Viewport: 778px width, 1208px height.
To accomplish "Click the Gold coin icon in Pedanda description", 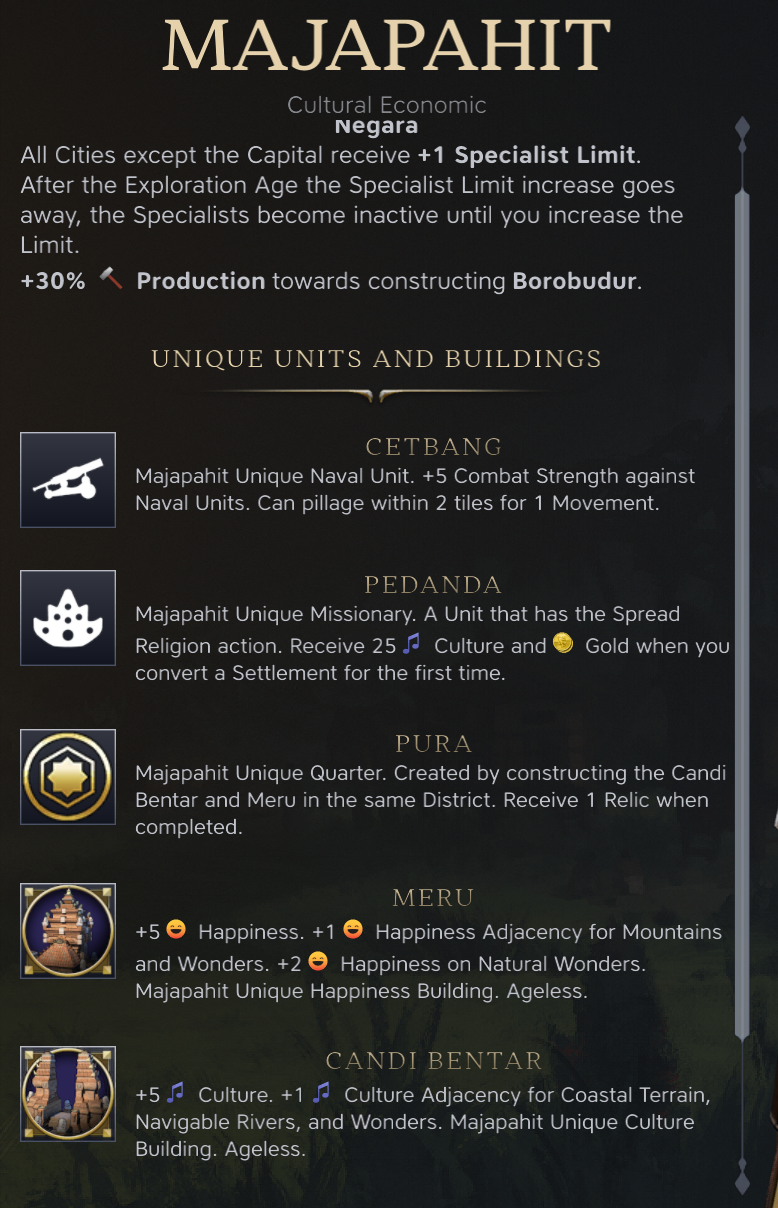I will tap(563, 645).
